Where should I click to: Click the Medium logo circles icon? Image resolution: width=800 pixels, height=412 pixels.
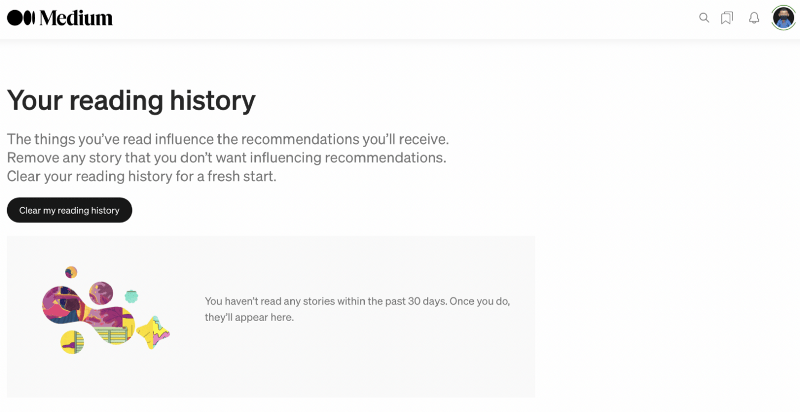[x=21, y=18]
